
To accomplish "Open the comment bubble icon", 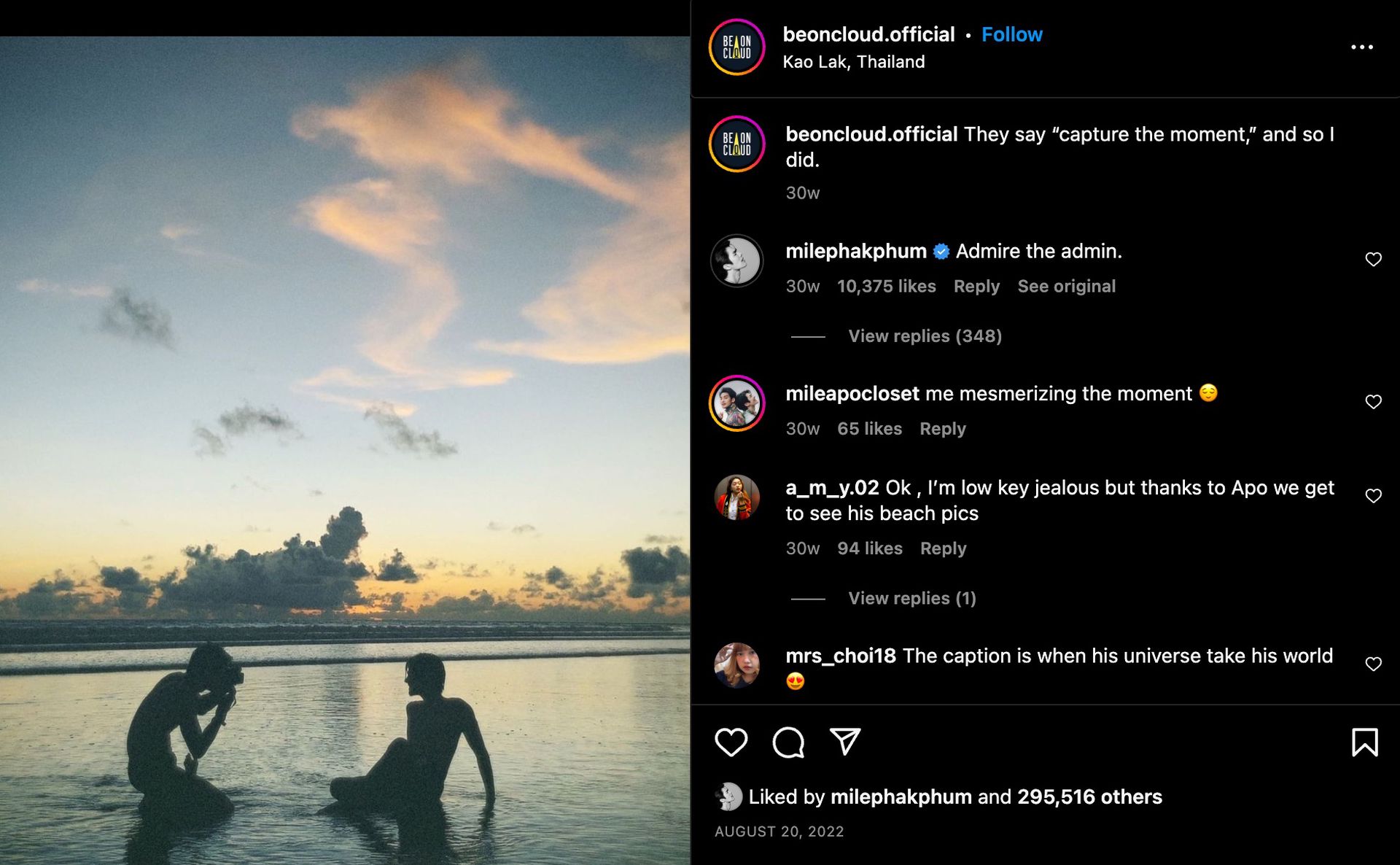I will pos(788,742).
